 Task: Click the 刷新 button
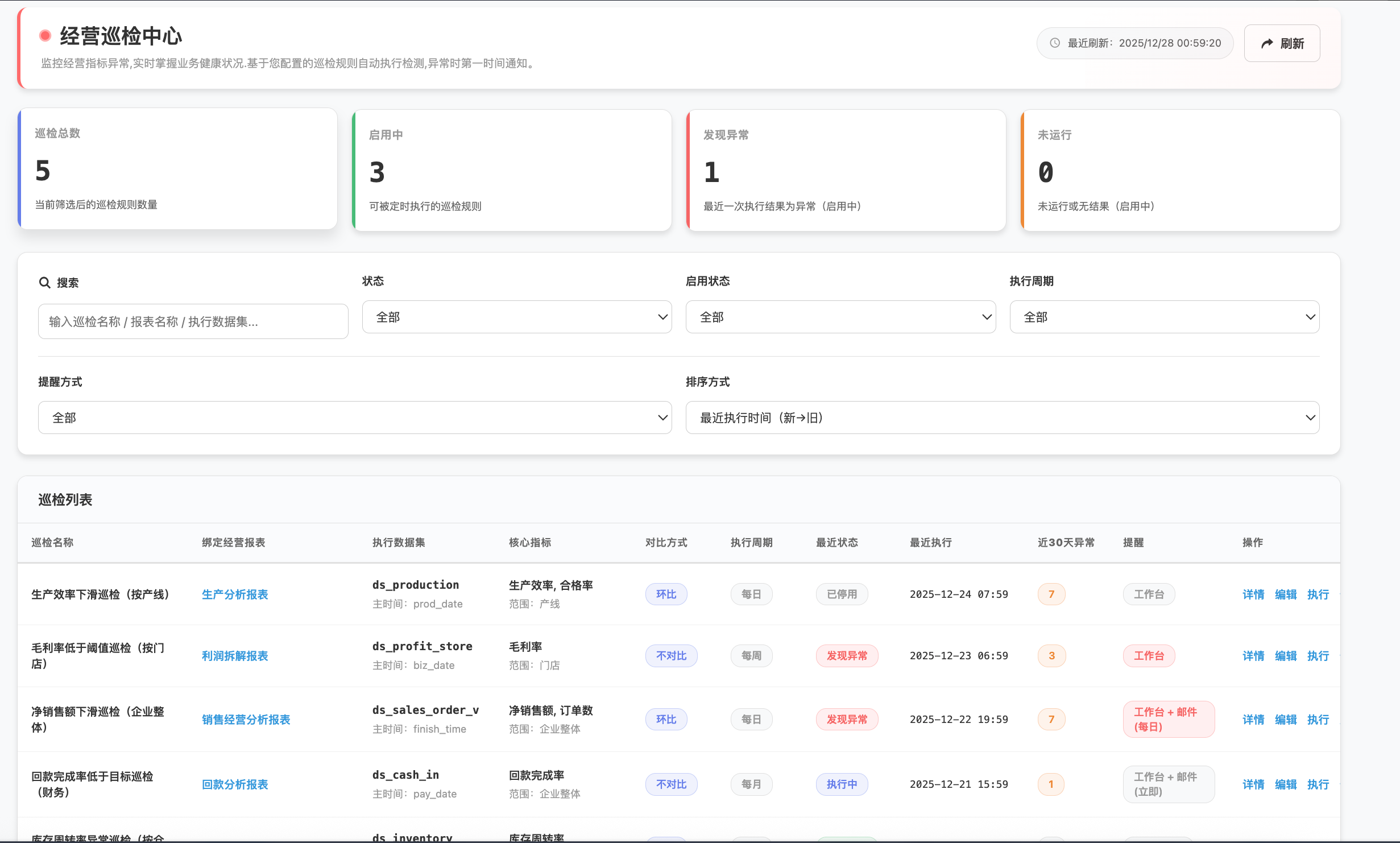pos(1282,43)
